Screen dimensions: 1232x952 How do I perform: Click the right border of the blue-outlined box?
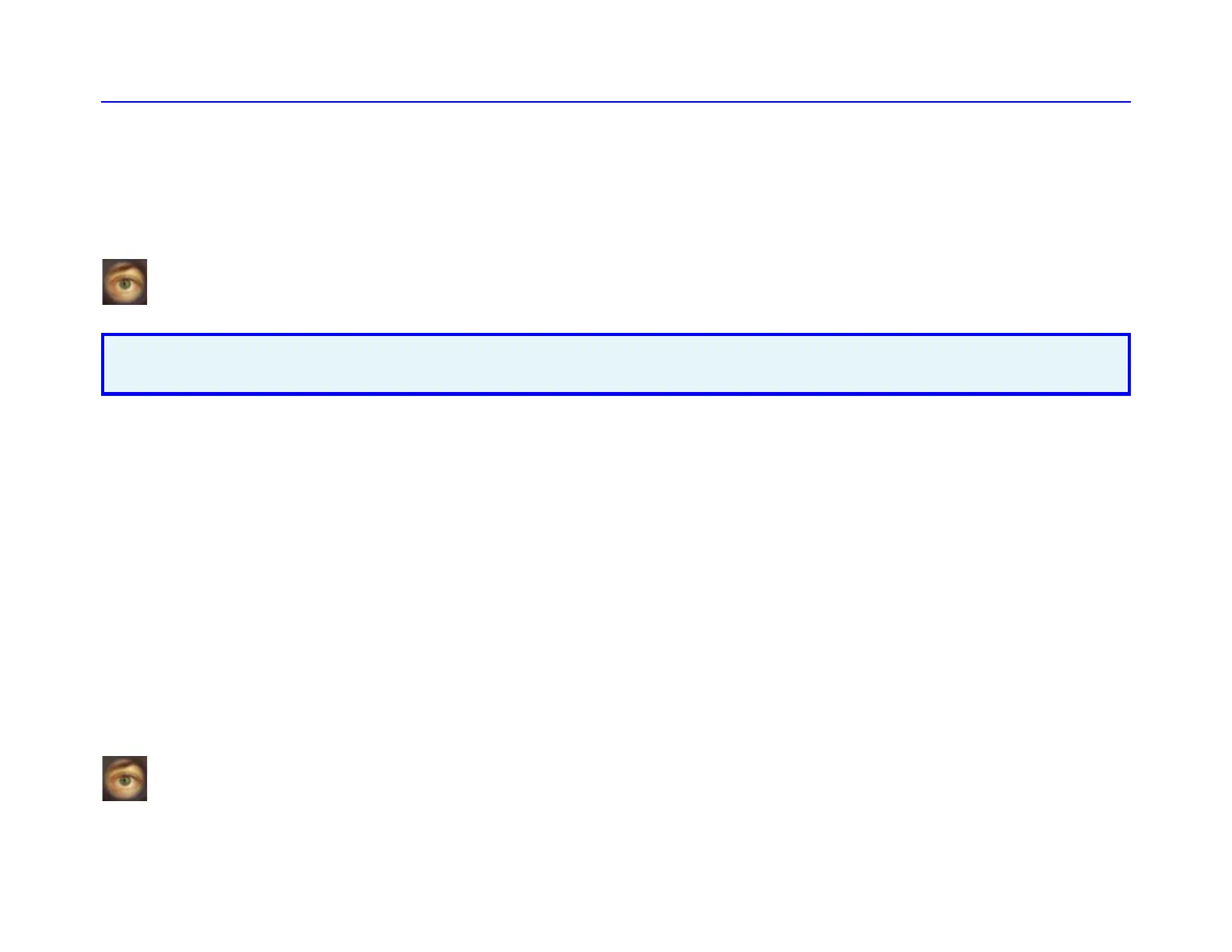click(1129, 365)
